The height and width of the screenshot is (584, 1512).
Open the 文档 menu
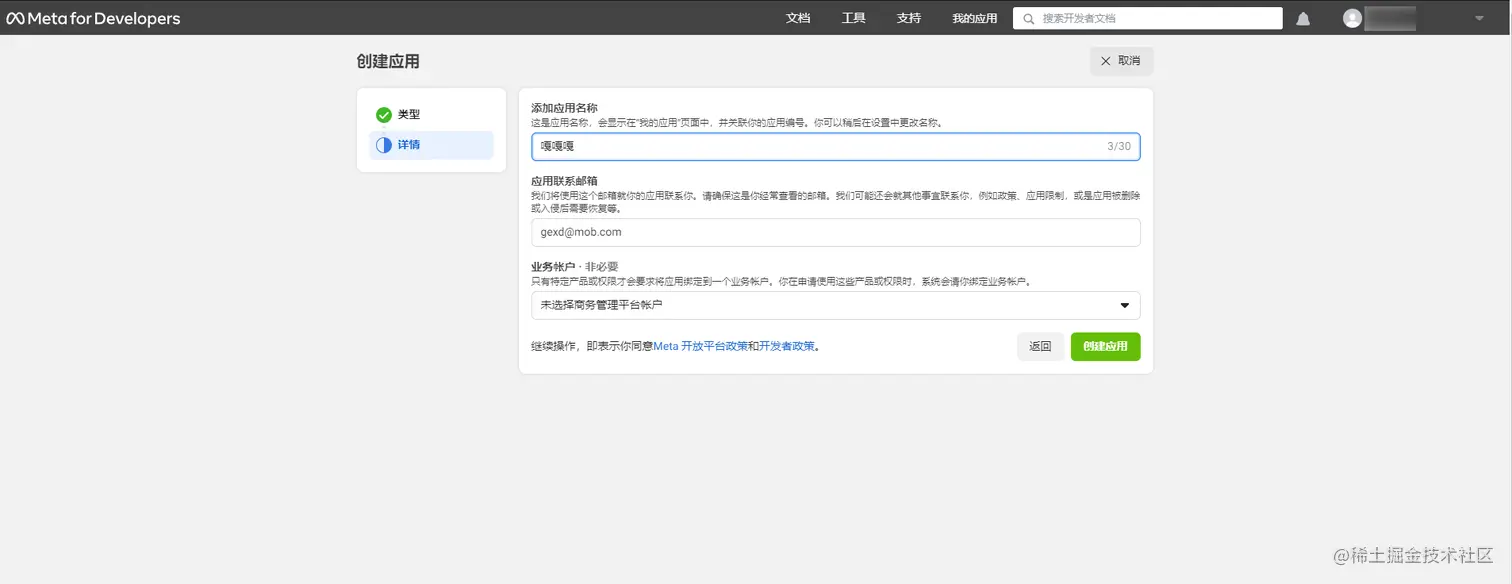pyautogui.click(x=797, y=17)
